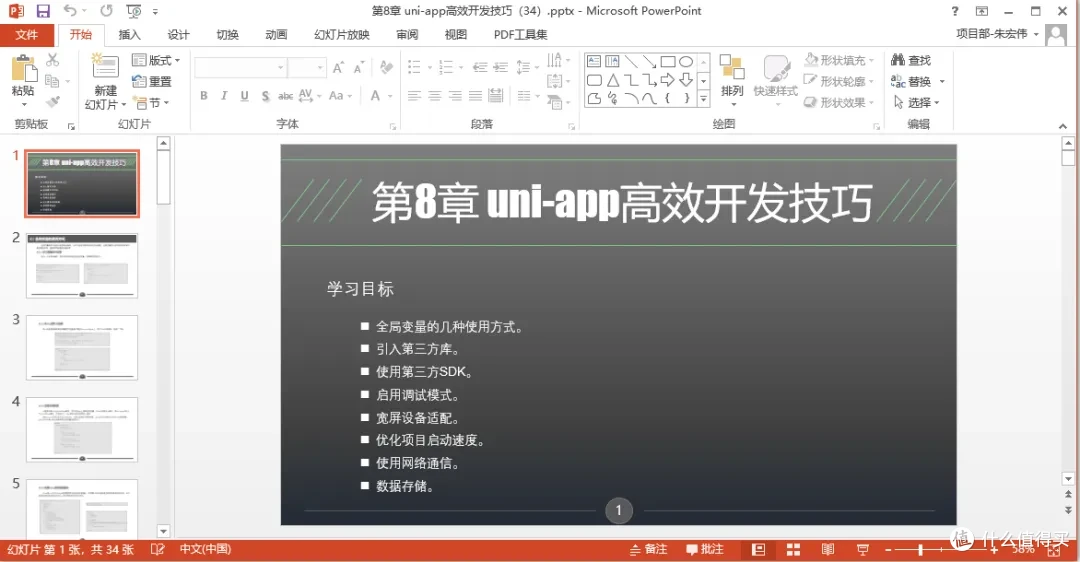Screen dimensions: 1080x562
Task: Open the Select (选择) dropdown
Action: click(x=916, y=103)
